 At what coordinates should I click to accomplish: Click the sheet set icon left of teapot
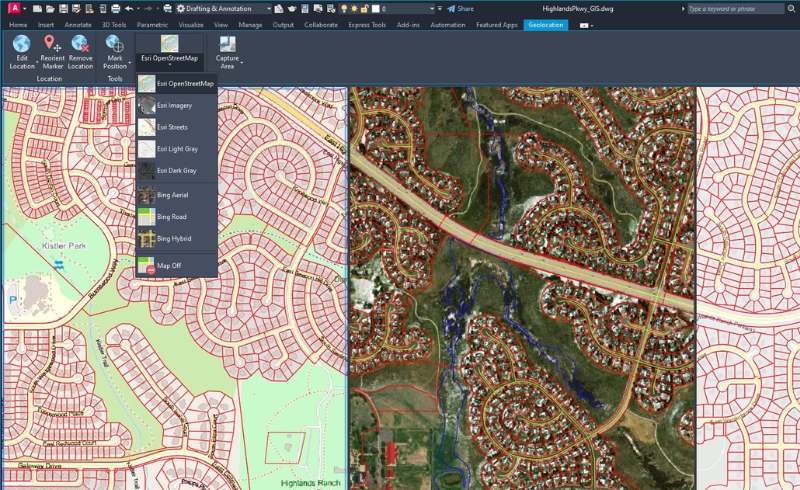tap(279, 9)
